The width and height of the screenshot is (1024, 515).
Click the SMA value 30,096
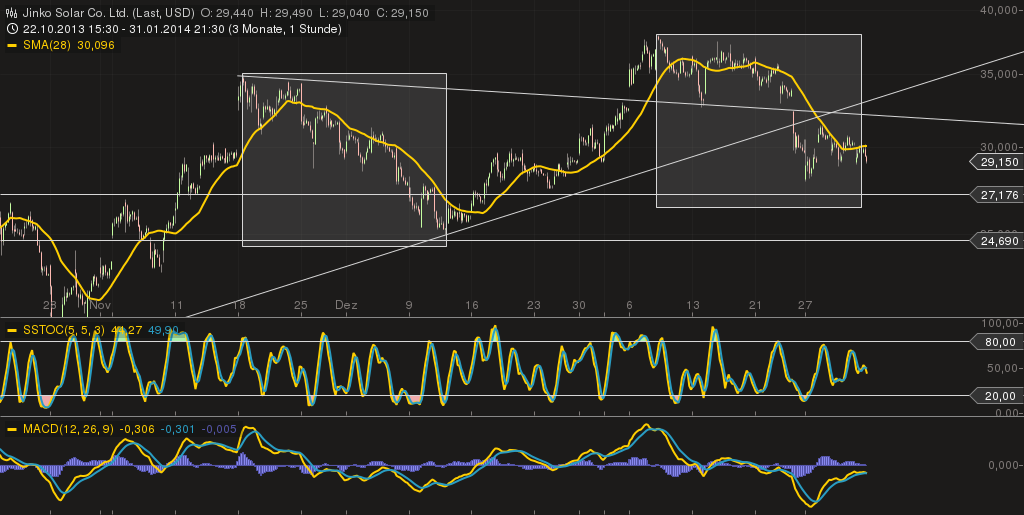(96, 45)
